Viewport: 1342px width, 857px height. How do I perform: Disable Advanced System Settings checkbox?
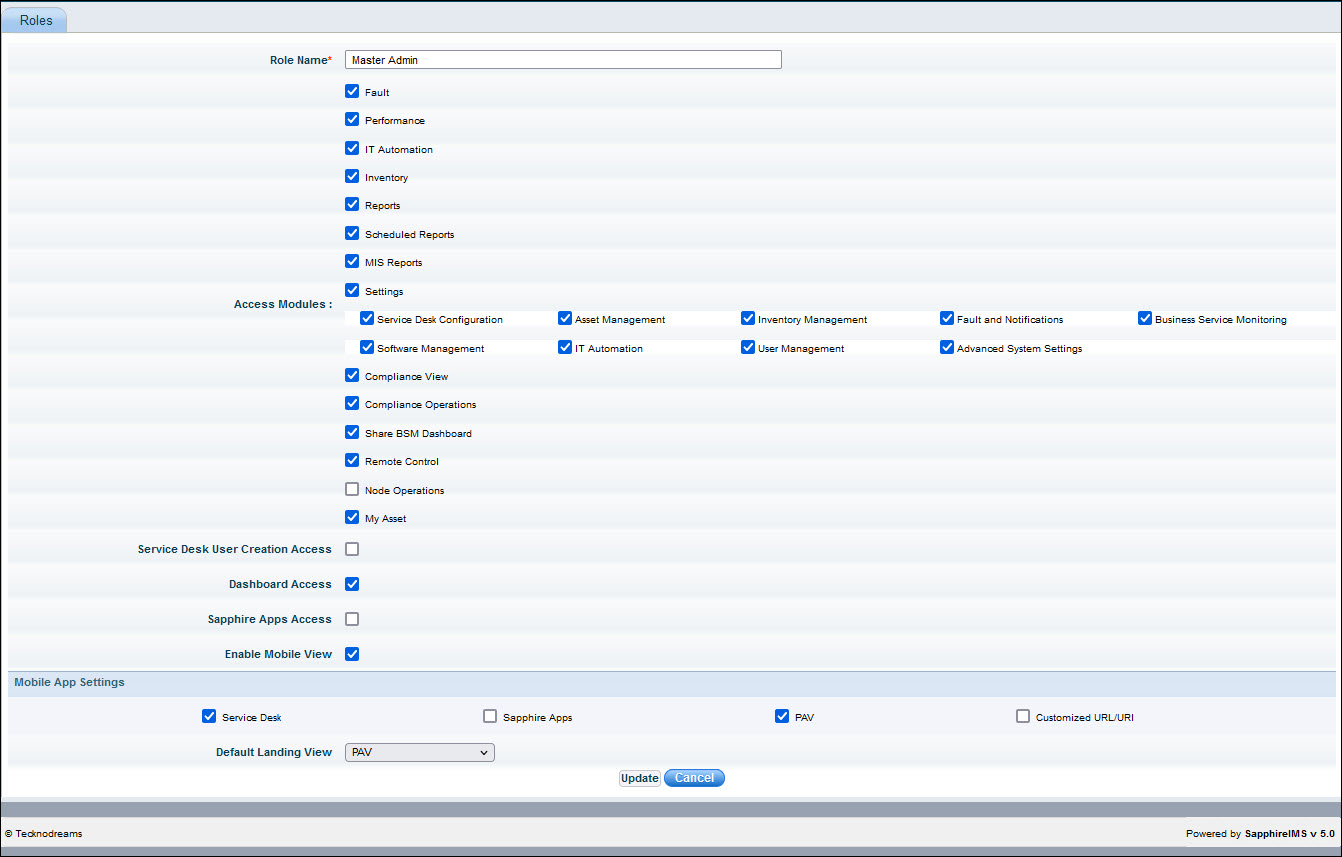click(x=947, y=348)
